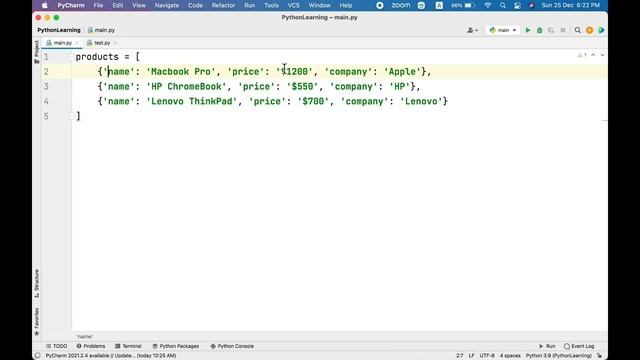Open the TODO tool window

(x=57, y=346)
